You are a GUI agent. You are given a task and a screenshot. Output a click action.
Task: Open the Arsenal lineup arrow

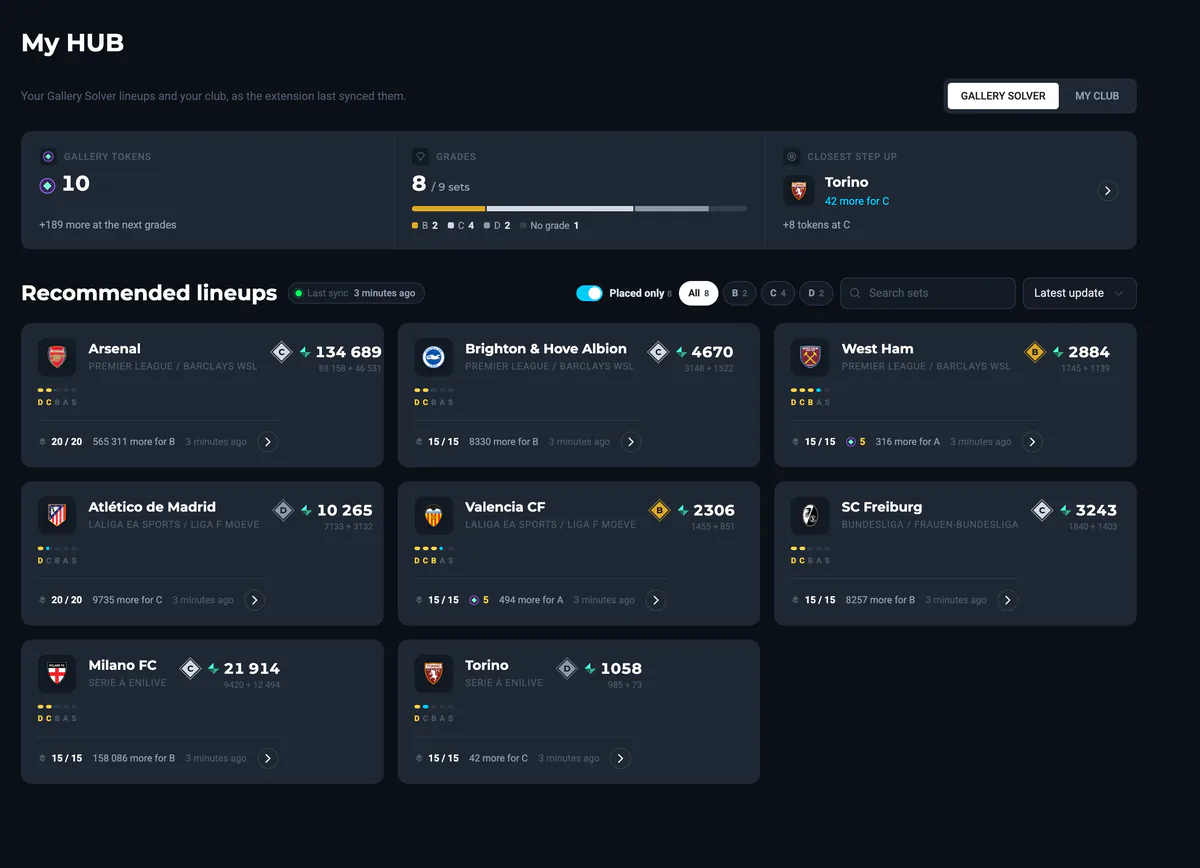coord(267,442)
